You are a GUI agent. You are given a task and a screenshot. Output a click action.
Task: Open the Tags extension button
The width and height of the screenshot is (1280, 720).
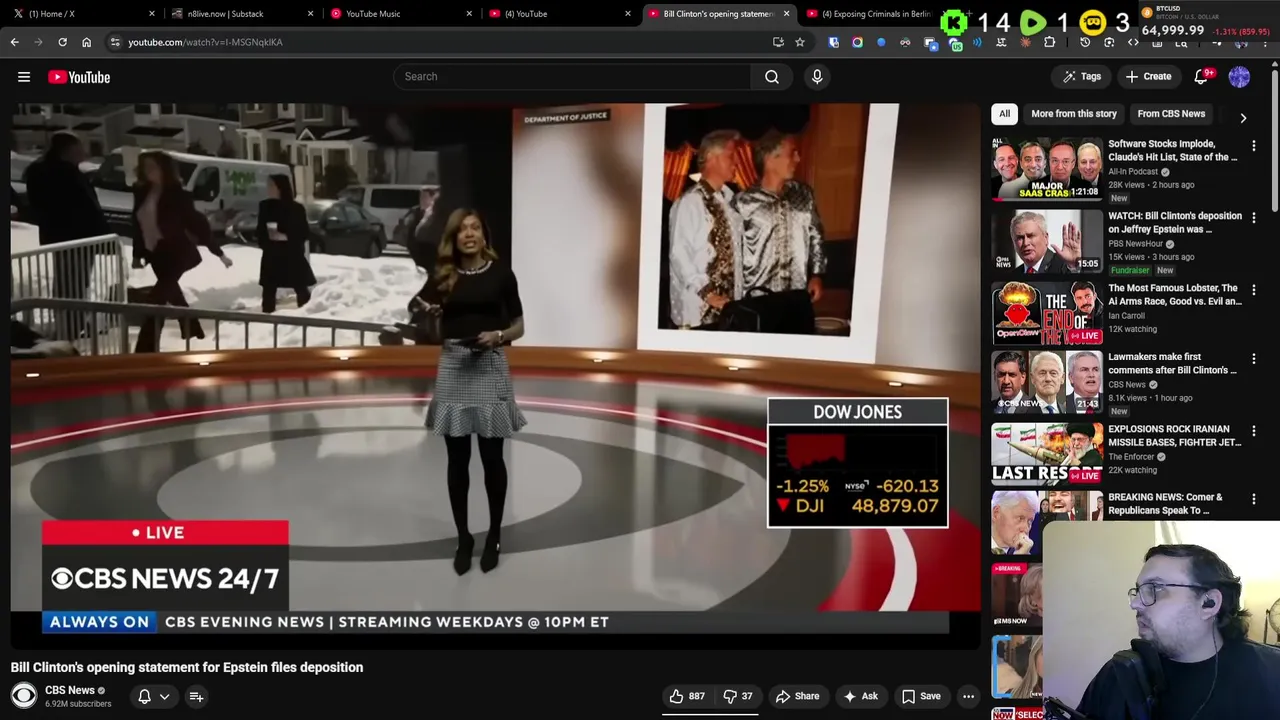[x=1081, y=77]
